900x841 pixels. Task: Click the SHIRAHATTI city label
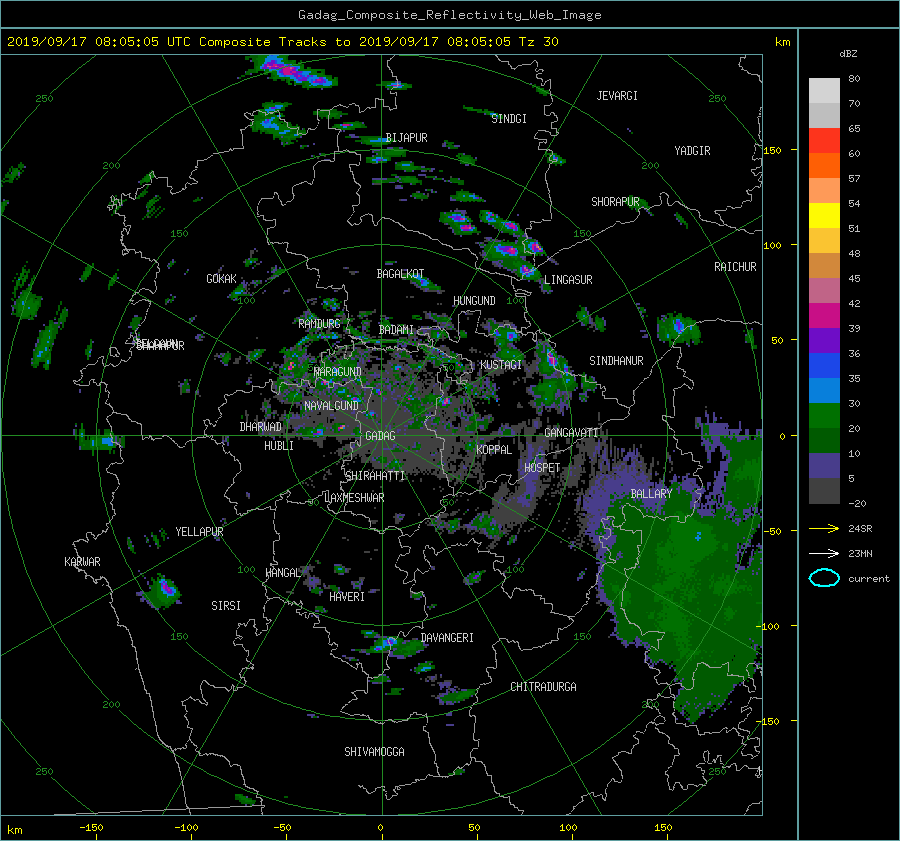pyautogui.click(x=375, y=476)
